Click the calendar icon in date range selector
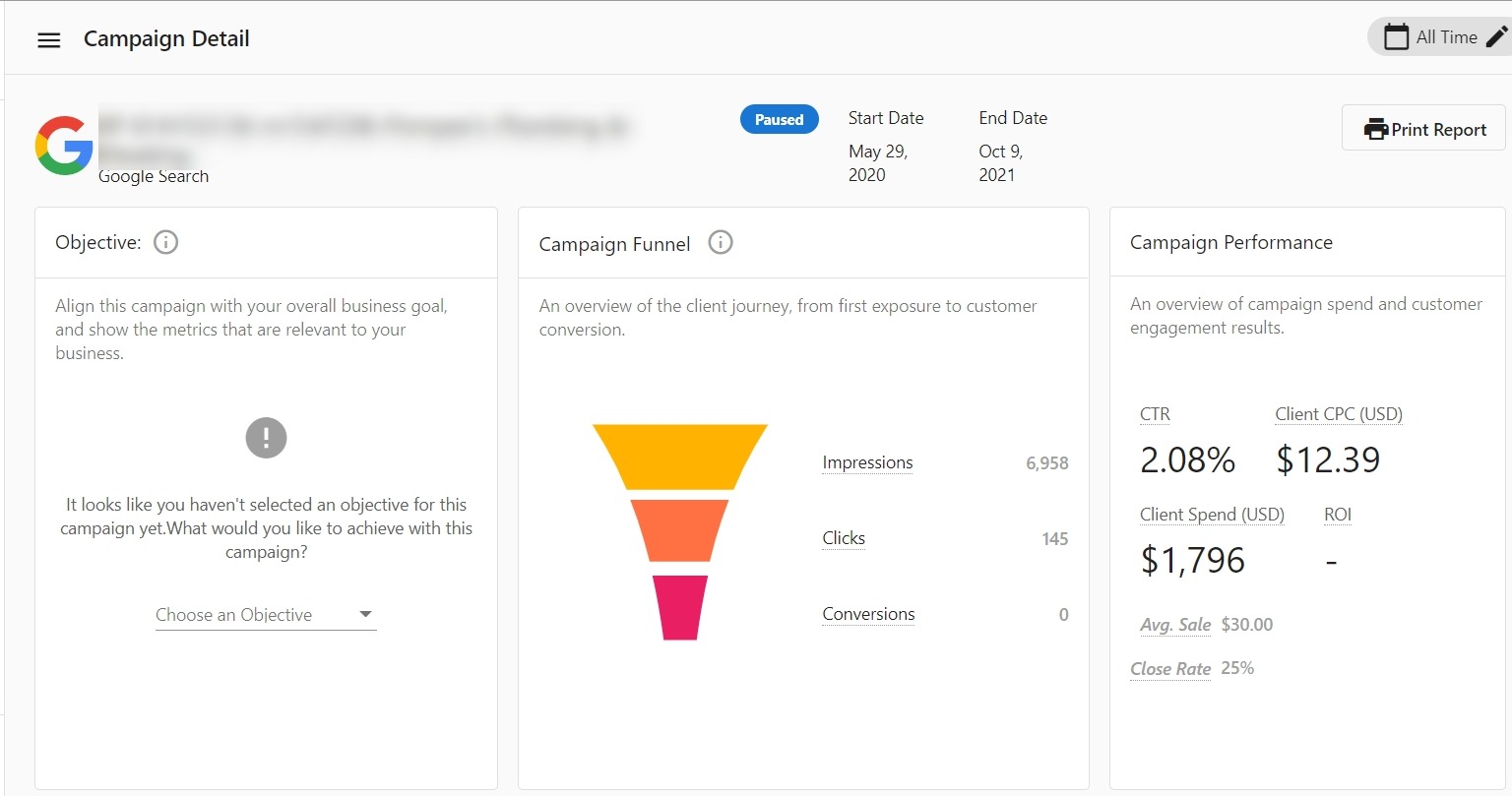The image size is (1512, 796). (x=1396, y=35)
